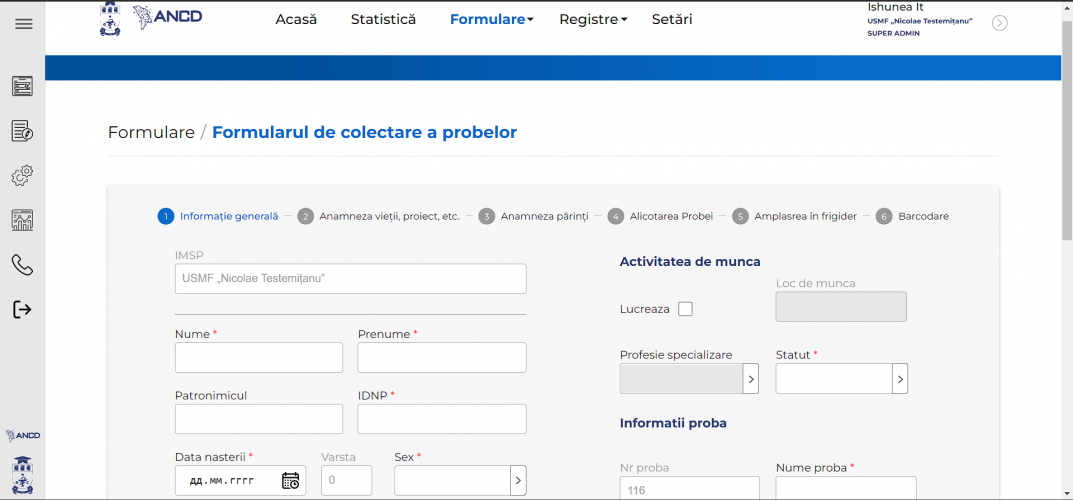Click the 'Informatii proba' heading
1073x500 pixels.
pyautogui.click(x=673, y=423)
